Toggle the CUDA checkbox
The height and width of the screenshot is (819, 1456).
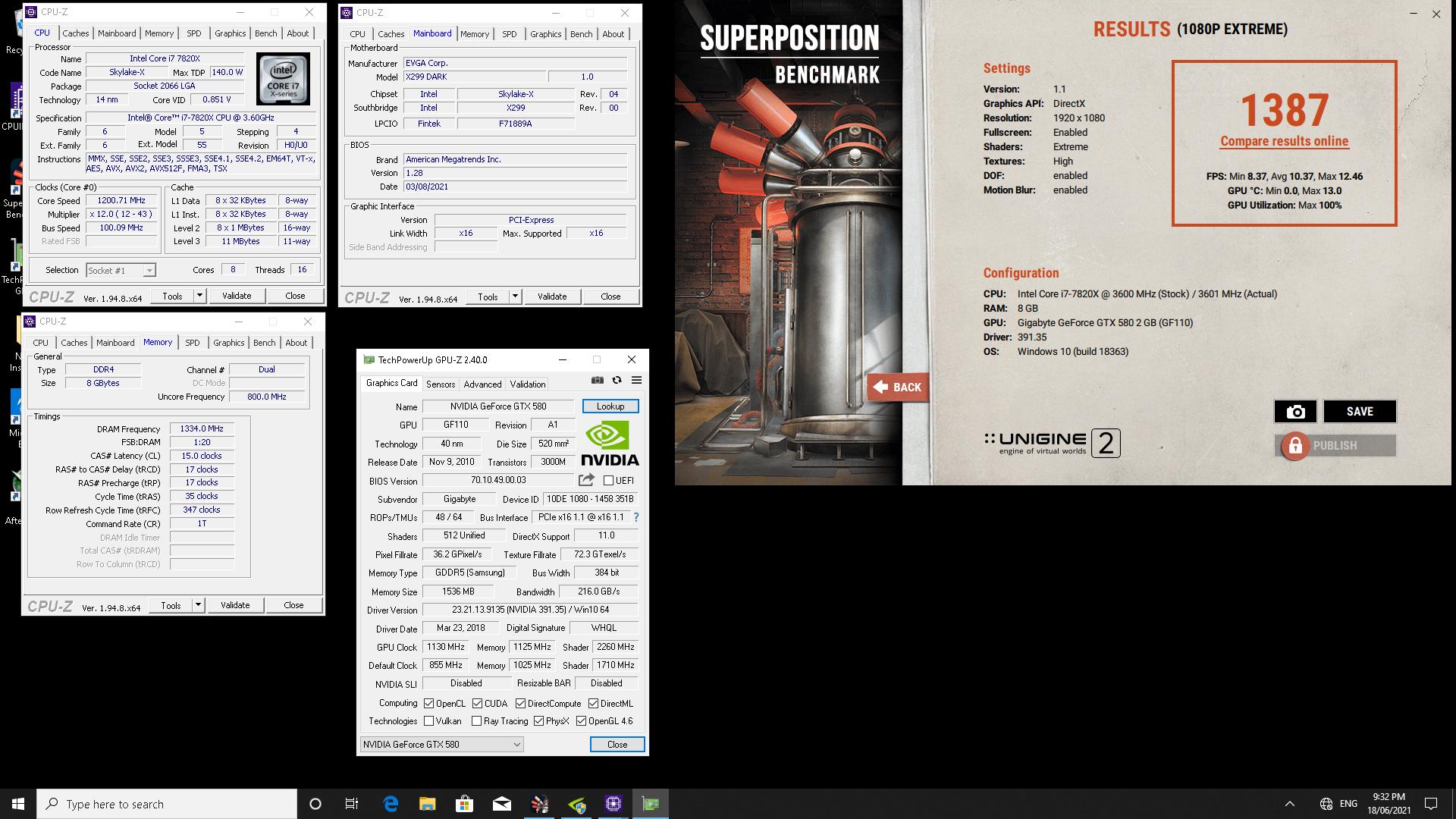477,704
